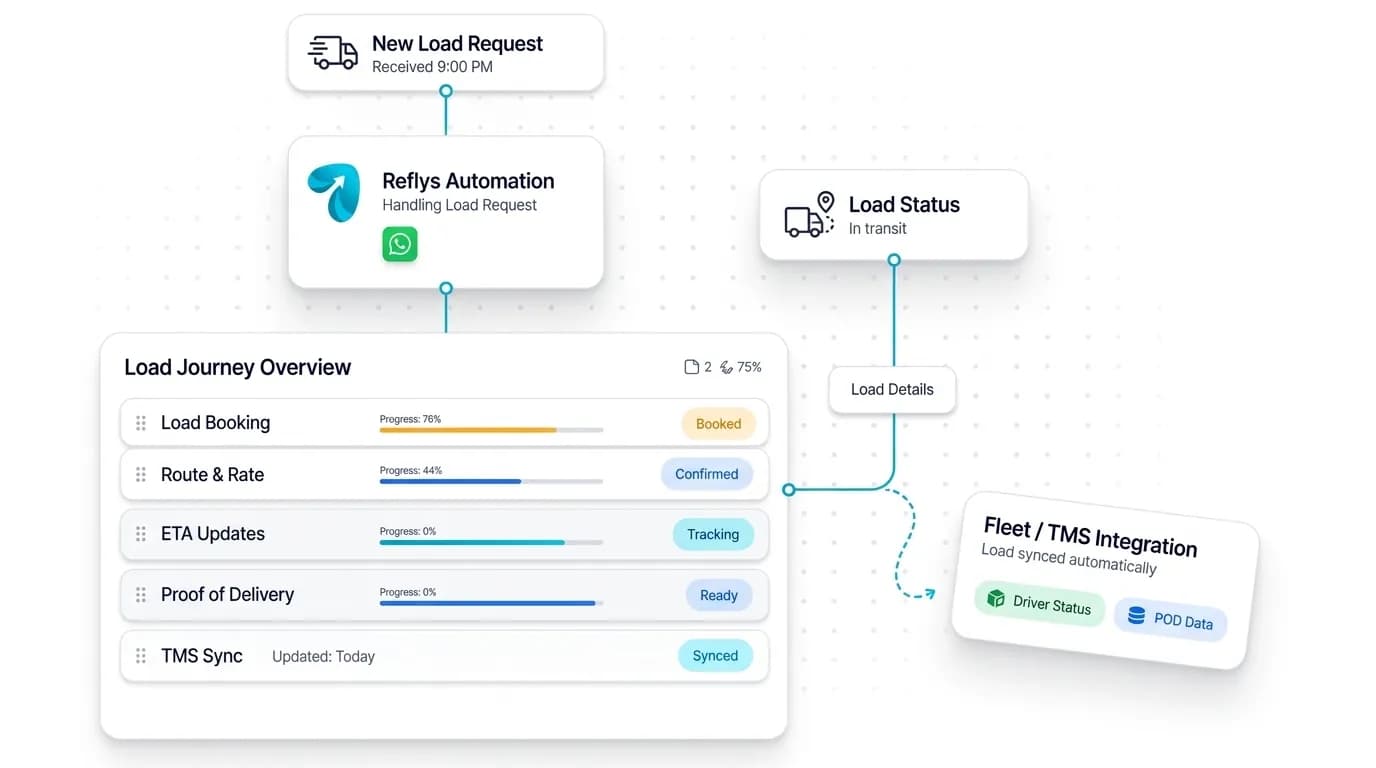Click the Received 9:00 PM text
This screenshot has height=768, width=1376.
[432, 67]
